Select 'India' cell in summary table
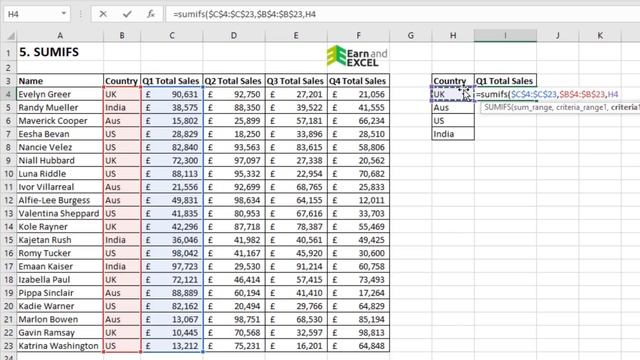This screenshot has height=360, width=640. tap(453, 134)
